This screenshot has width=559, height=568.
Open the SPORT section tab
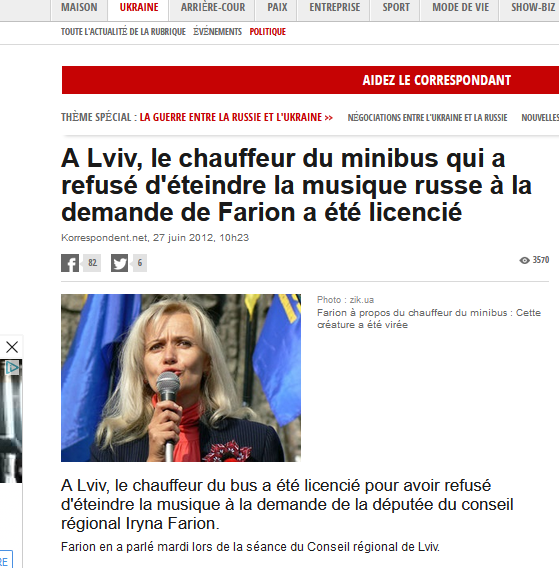point(396,7)
